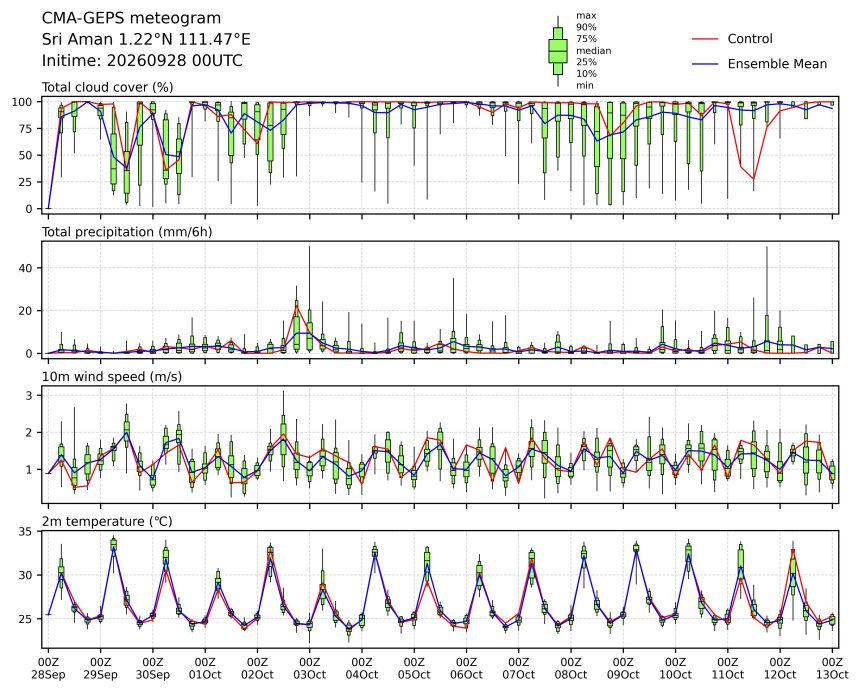860x692 pixels.
Task: Click the 00Z 28Sep axis tick label
Action: click(48, 668)
